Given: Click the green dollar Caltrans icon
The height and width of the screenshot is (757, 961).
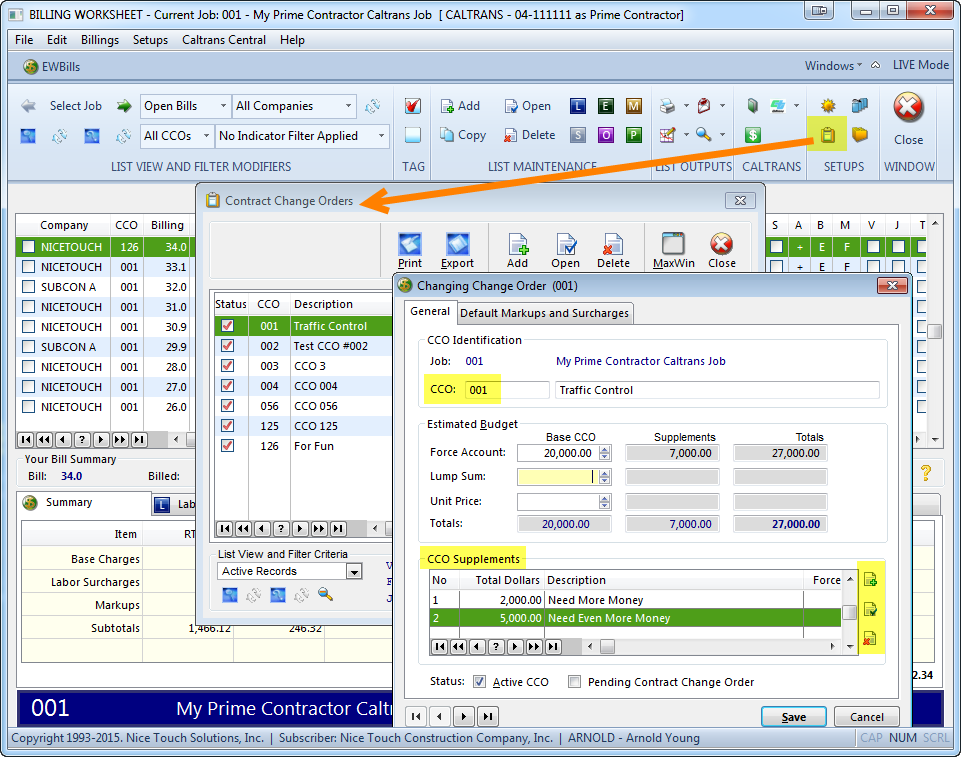Looking at the screenshot, I should pos(753,135).
